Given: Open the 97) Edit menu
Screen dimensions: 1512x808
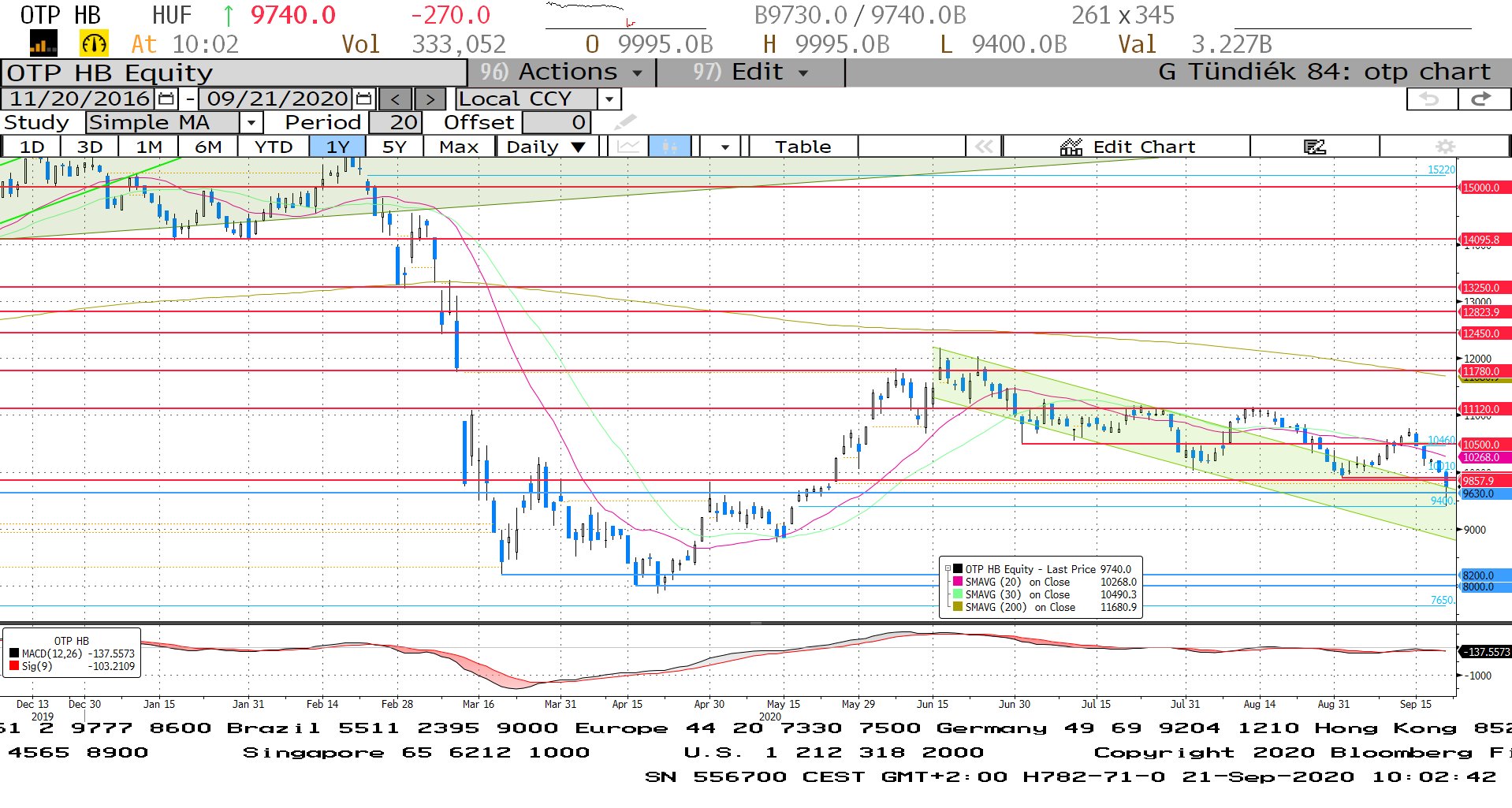Looking at the screenshot, I should point(750,72).
